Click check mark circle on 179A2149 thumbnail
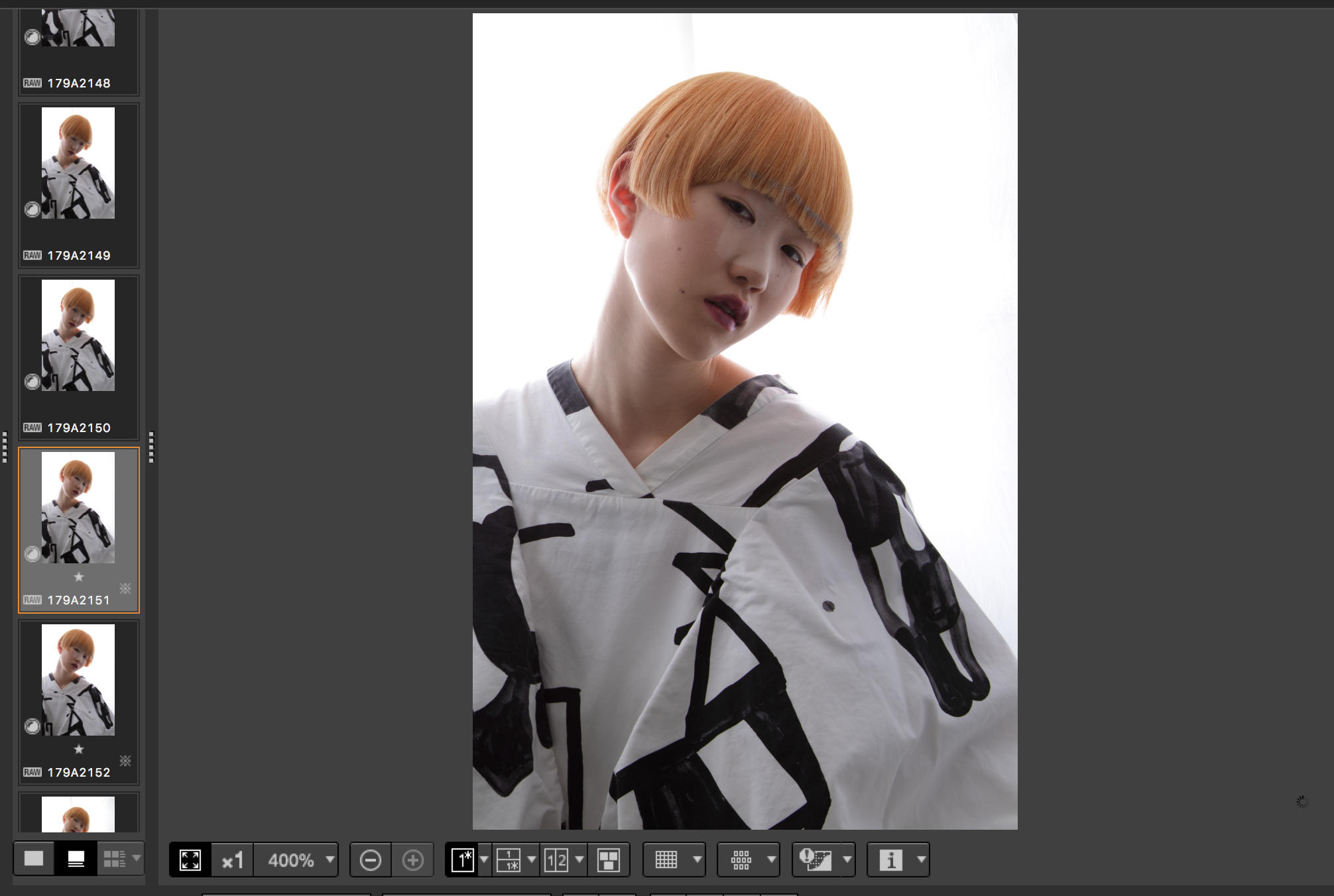 [x=32, y=209]
